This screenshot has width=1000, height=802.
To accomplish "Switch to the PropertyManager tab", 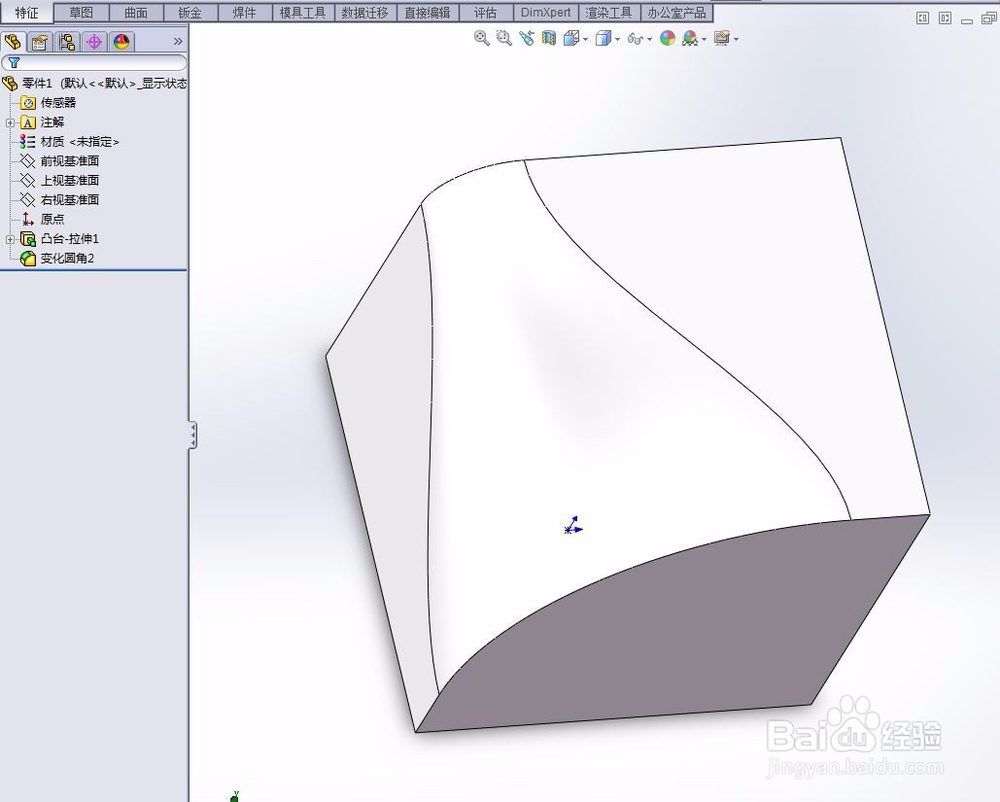I will pos(40,41).
